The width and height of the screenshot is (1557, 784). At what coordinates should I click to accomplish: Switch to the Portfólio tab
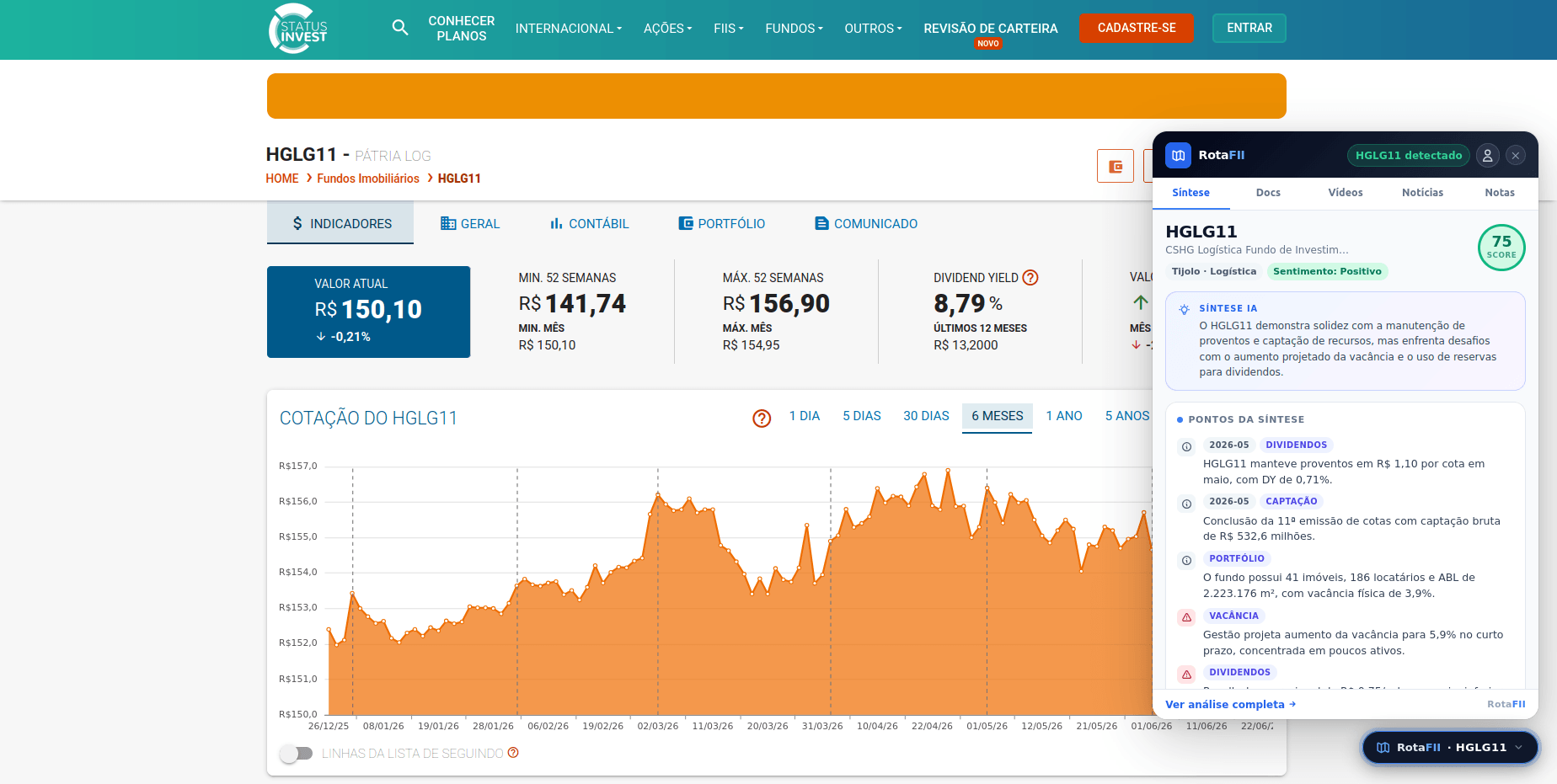[x=722, y=223]
